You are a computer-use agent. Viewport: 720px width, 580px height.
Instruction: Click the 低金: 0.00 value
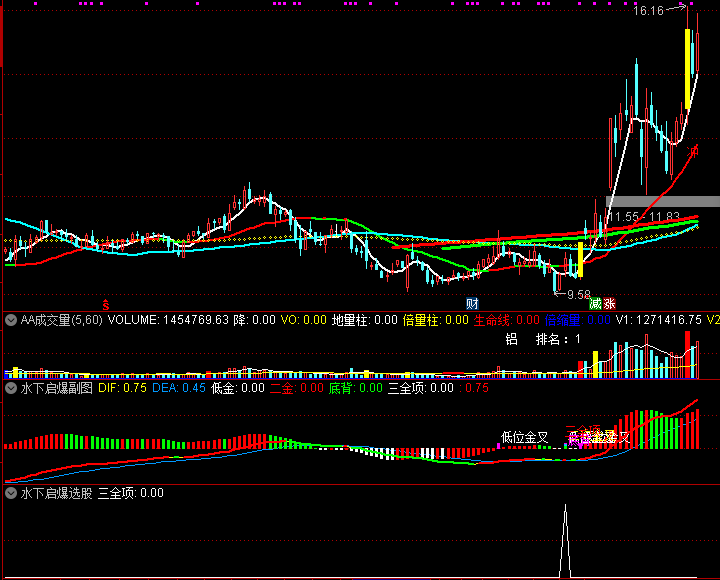(238, 389)
